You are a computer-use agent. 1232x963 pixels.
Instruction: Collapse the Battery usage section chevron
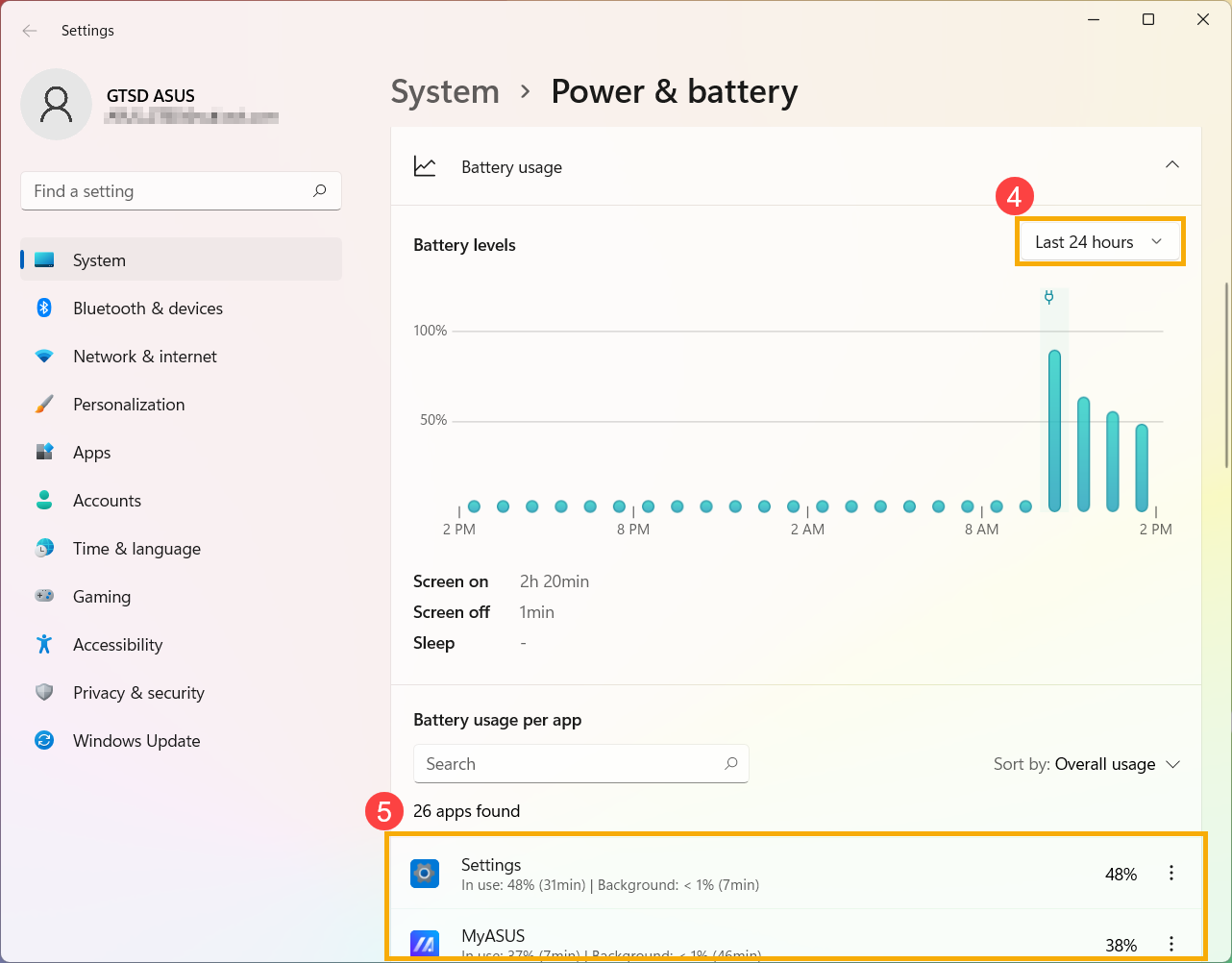(x=1172, y=164)
